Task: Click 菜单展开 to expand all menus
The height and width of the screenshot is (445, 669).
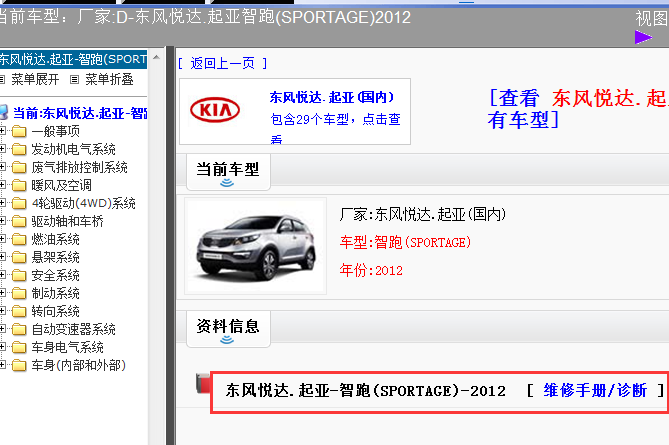Action: [35, 79]
